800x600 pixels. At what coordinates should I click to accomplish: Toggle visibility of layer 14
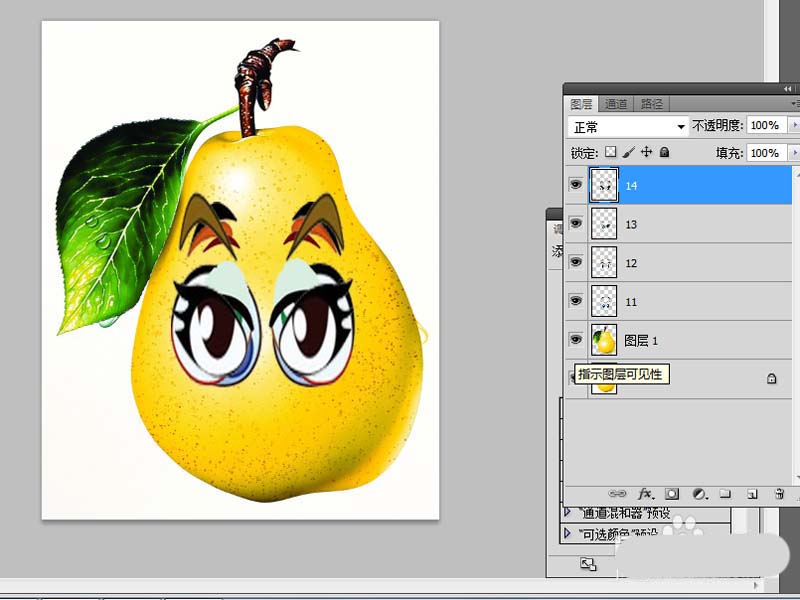pyautogui.click(x=576, y=185)
